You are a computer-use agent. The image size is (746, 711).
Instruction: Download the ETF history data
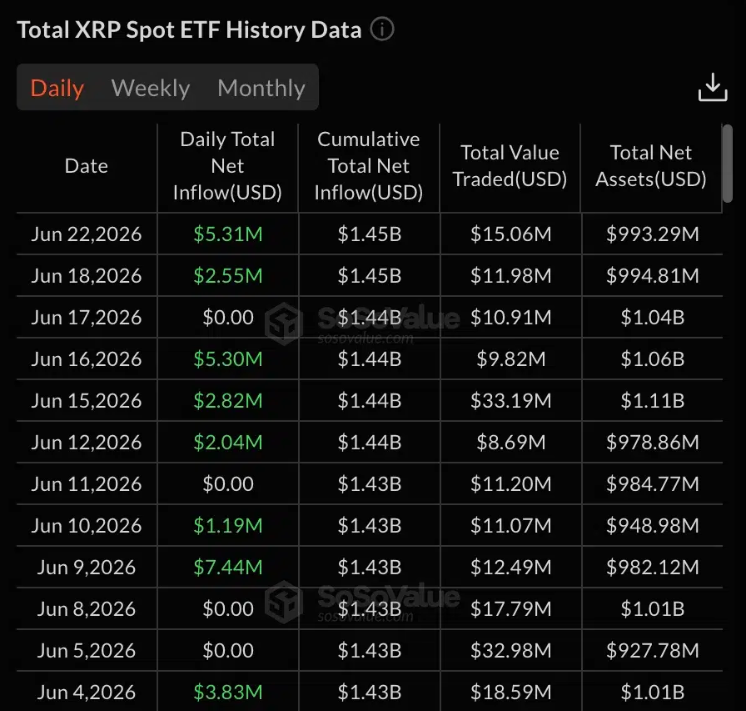coord(712,87)
